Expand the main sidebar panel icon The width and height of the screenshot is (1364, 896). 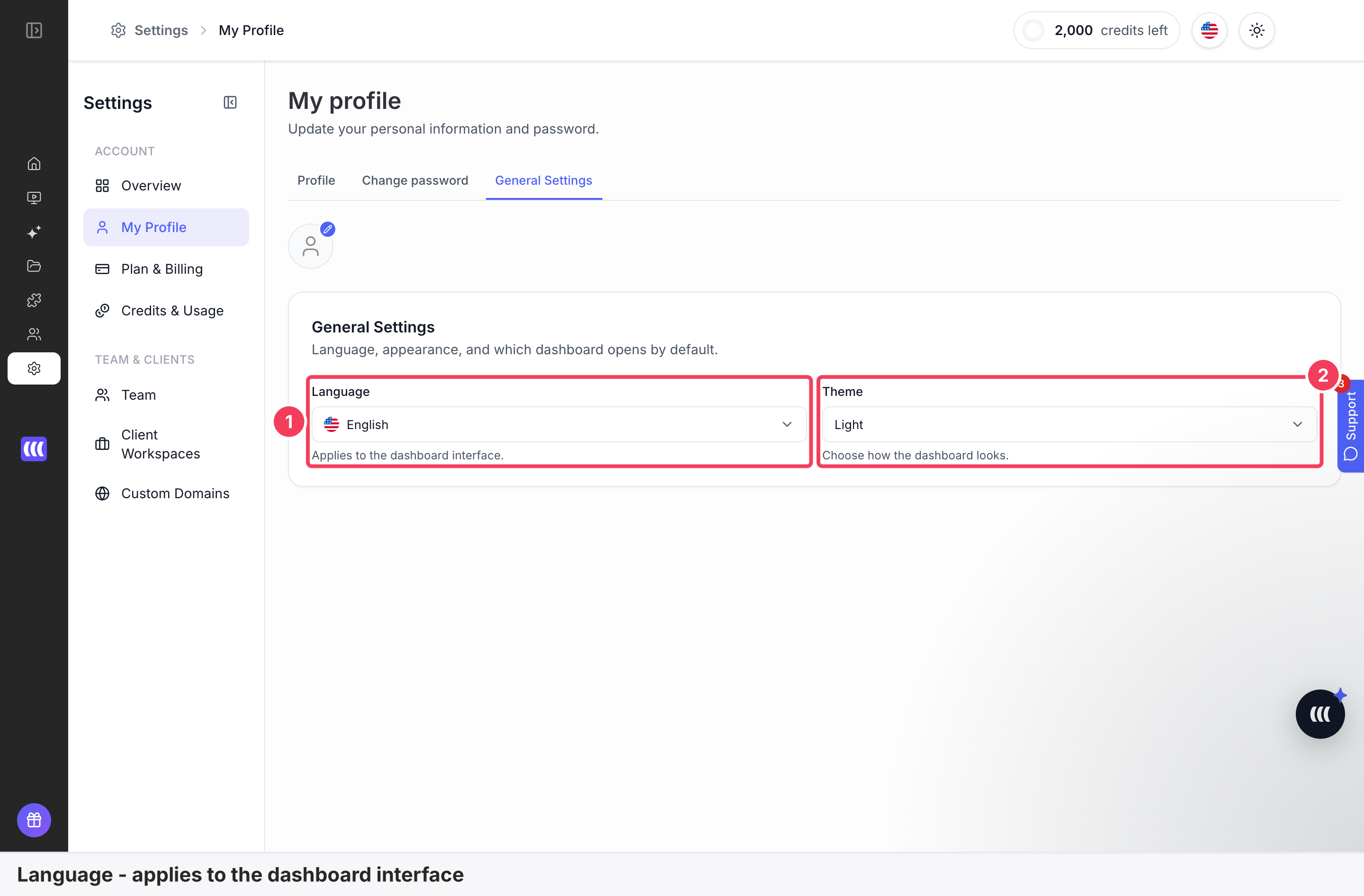pos(34,30)
